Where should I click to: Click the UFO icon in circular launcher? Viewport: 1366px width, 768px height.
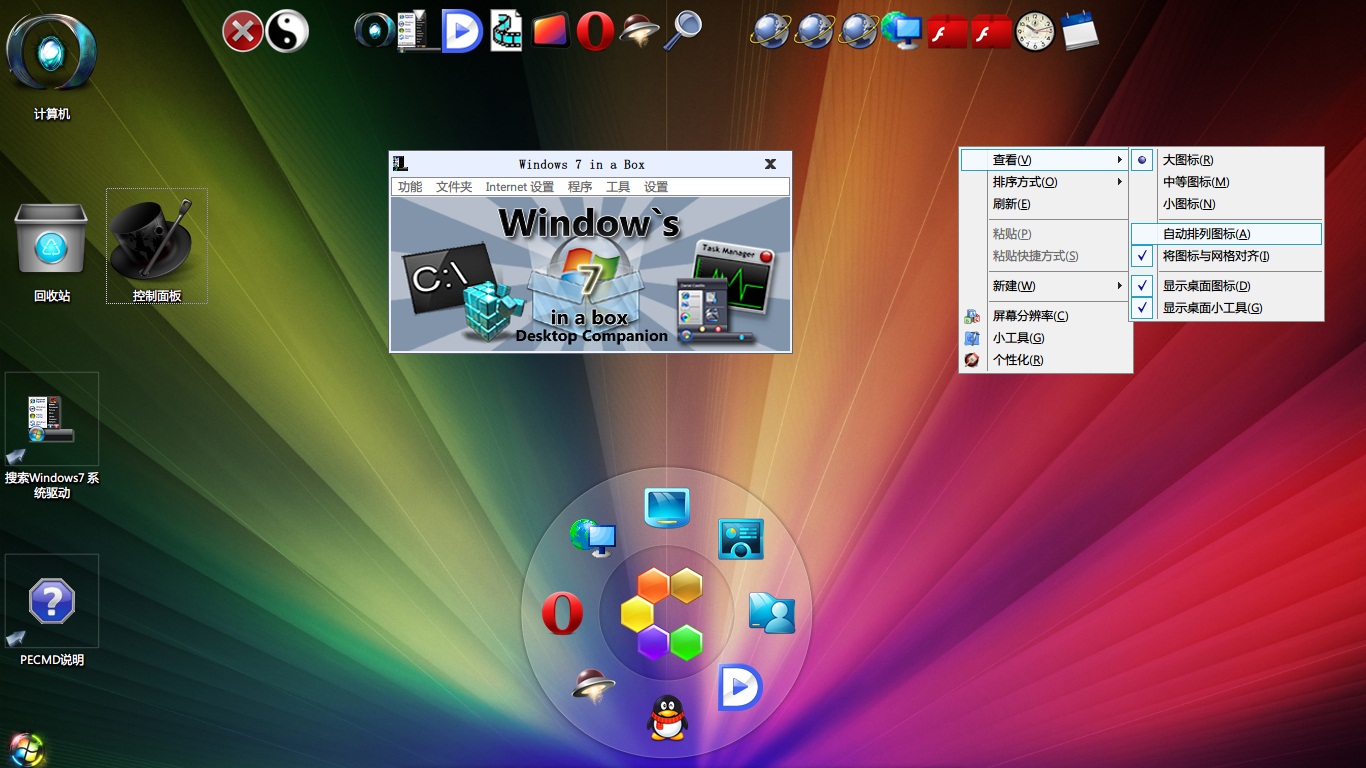tap(593, 685)
